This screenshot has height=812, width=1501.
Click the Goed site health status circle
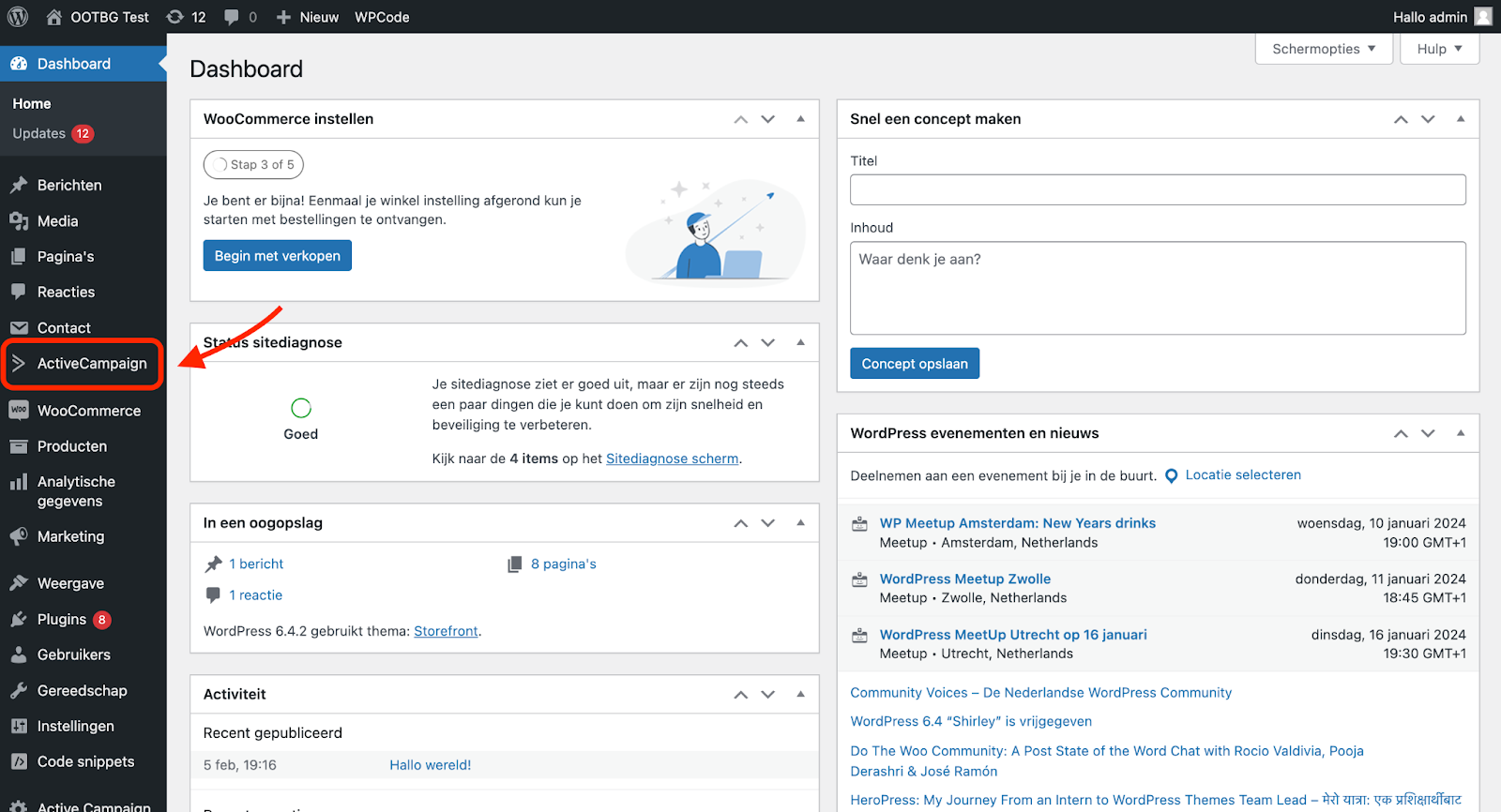pyautogui.click(x=301, y=408)
